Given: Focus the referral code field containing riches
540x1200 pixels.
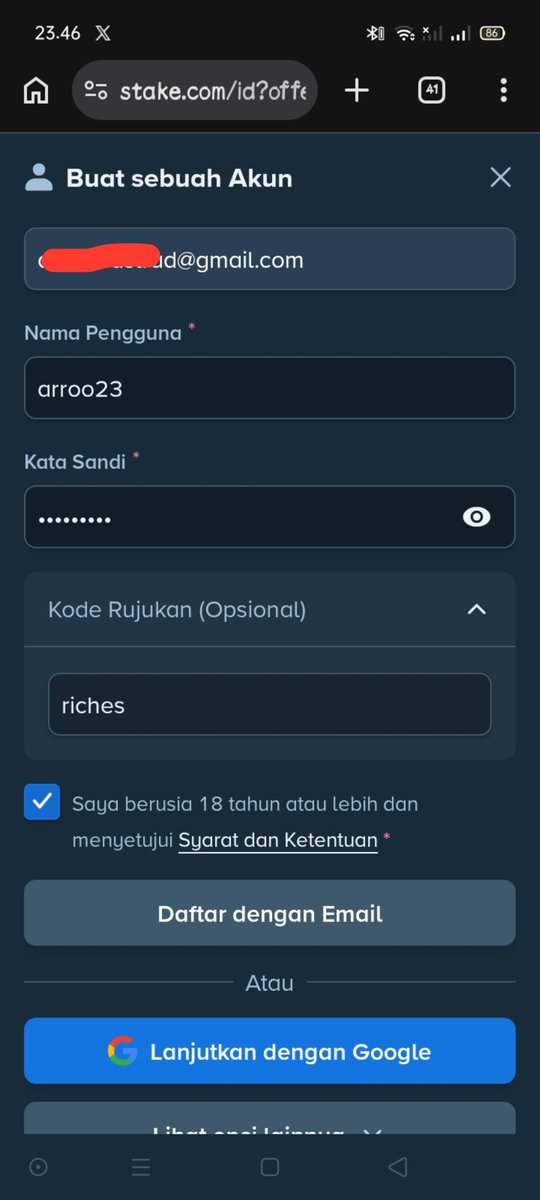Looking at the screenshot, I should click(x=270, y=705).
